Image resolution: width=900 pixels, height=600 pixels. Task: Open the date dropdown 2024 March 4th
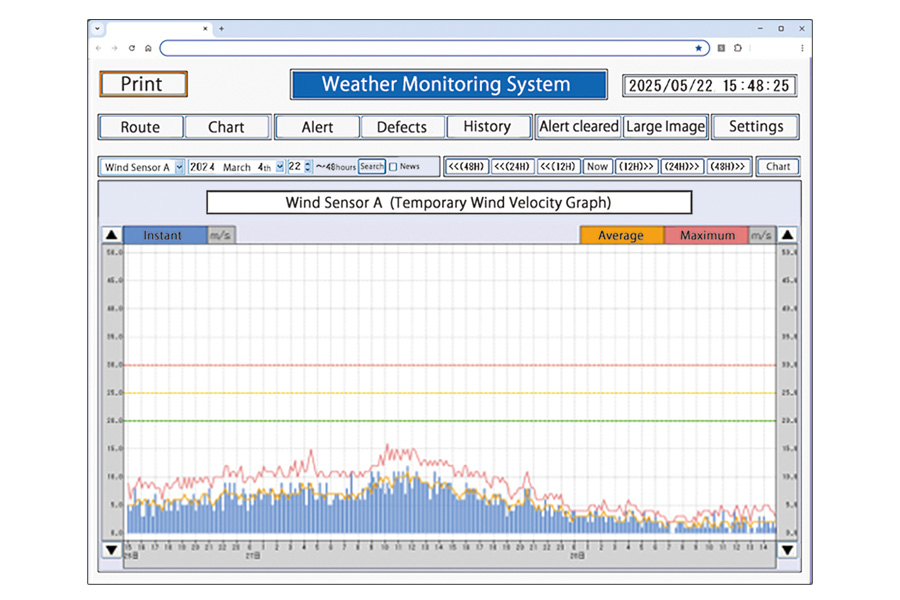236,167
